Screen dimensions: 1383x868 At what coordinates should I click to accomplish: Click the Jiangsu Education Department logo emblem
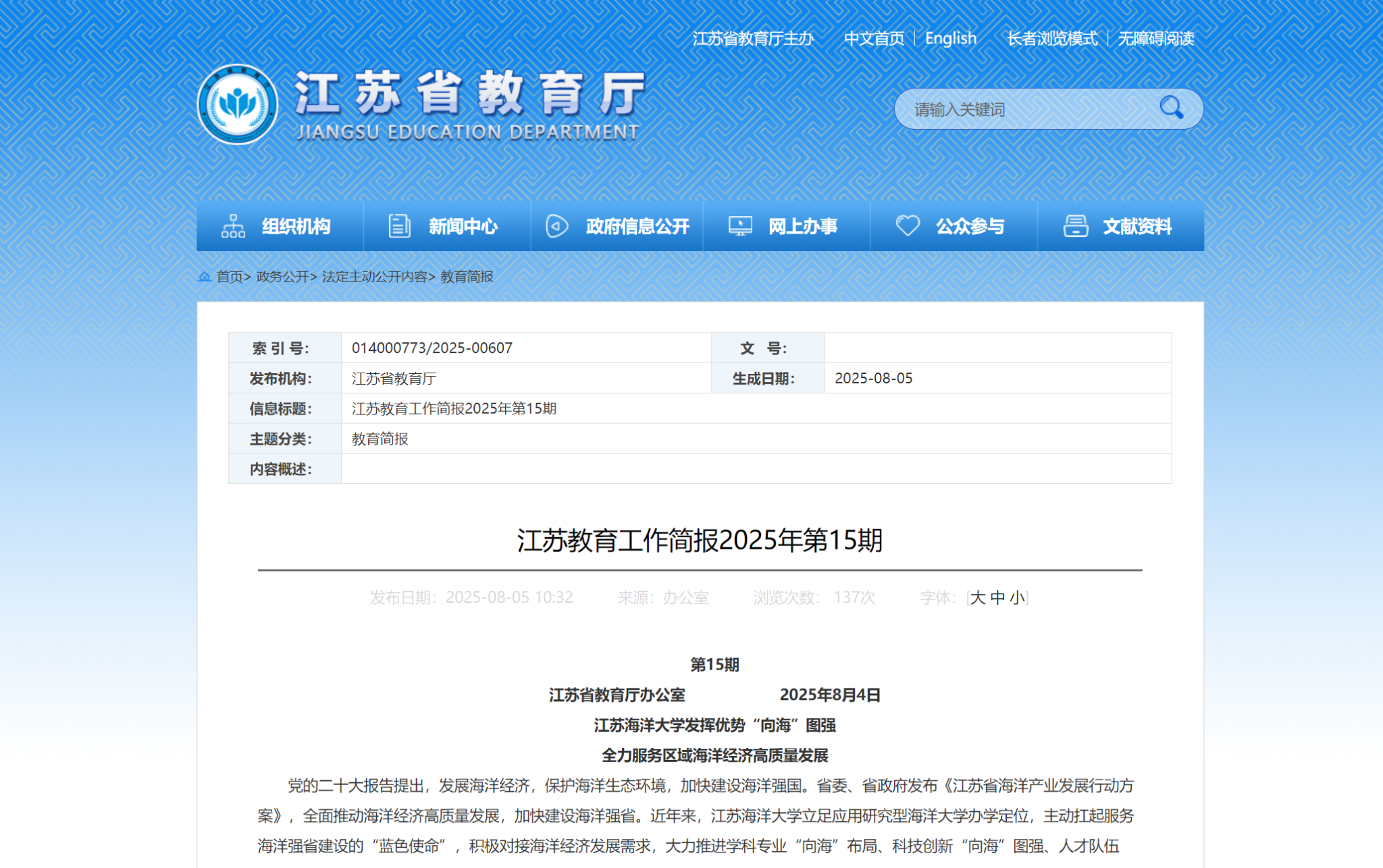pyautogui.click(x=237, y=105)
